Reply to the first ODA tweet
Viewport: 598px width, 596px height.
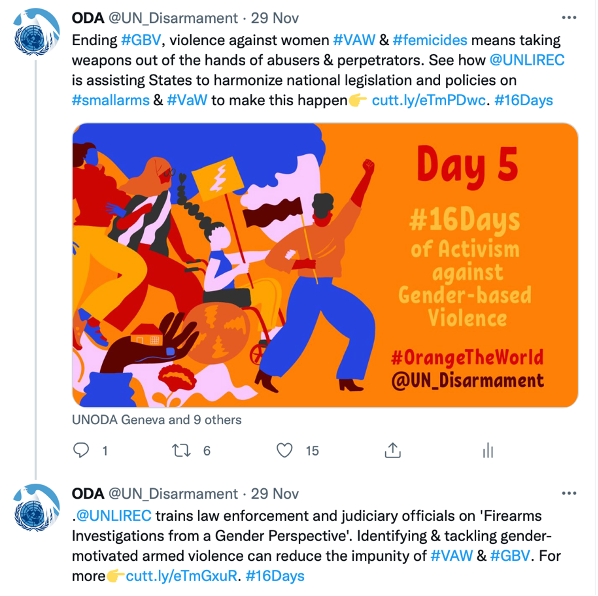[81, 450]
